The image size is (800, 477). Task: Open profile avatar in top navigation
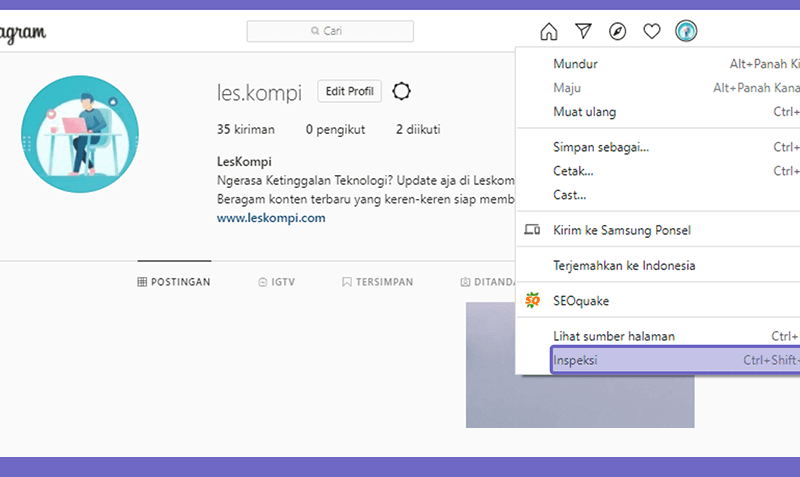tap(686, 31)
